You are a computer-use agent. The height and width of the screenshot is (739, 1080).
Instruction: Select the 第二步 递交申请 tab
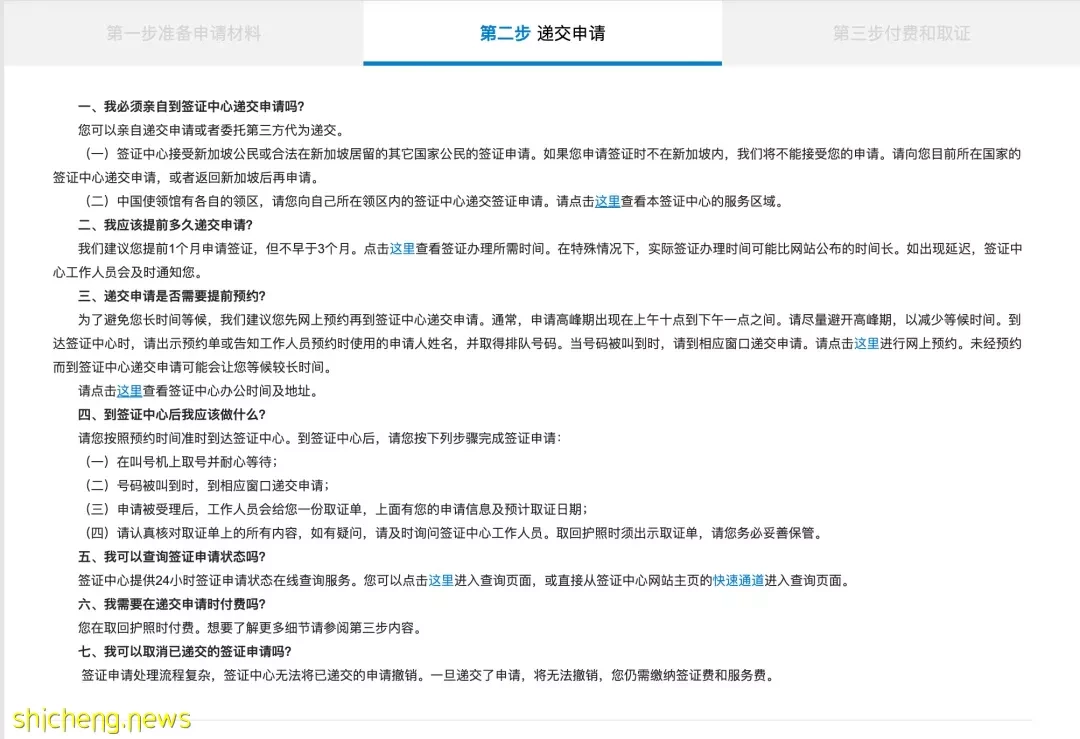542,33
